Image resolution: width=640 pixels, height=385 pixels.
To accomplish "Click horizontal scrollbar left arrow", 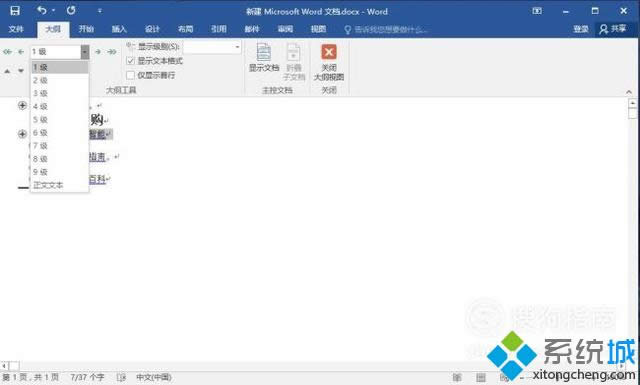I will point(4,365).
